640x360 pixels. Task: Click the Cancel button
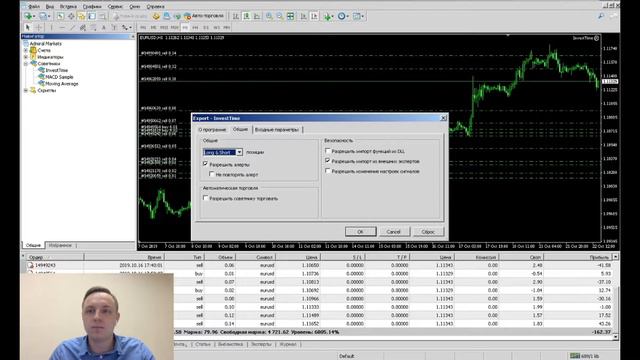coord(393,231)
